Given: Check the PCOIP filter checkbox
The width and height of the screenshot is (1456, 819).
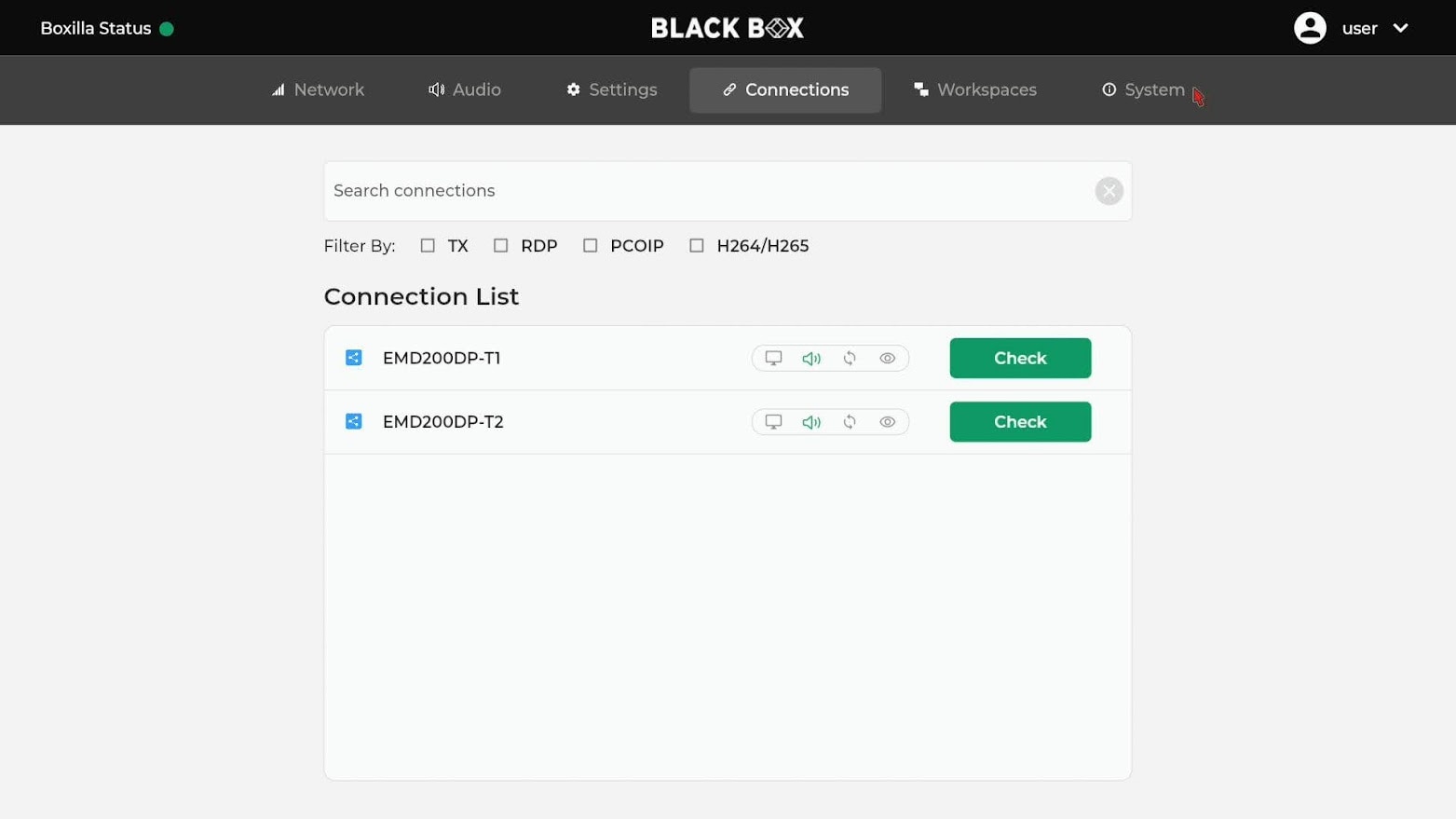Looking at the screenshot, I should tap(591, 246).
